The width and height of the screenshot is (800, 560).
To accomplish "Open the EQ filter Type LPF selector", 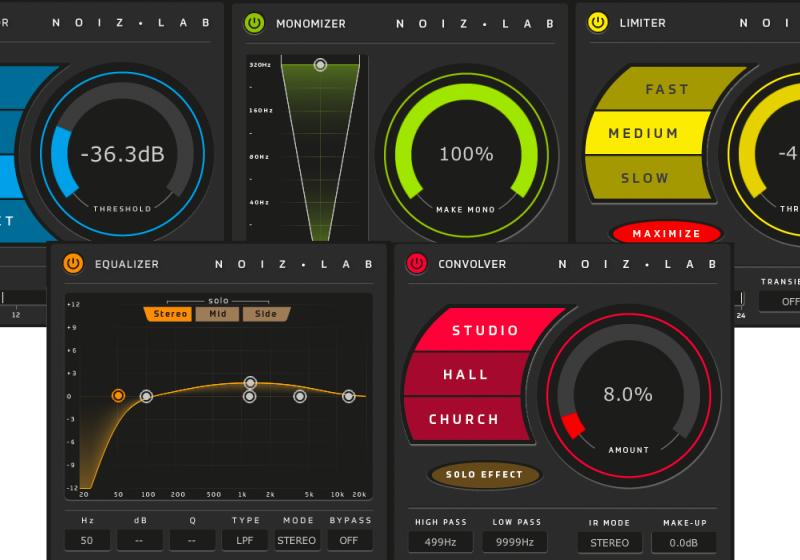I will (x=245, y=540).
